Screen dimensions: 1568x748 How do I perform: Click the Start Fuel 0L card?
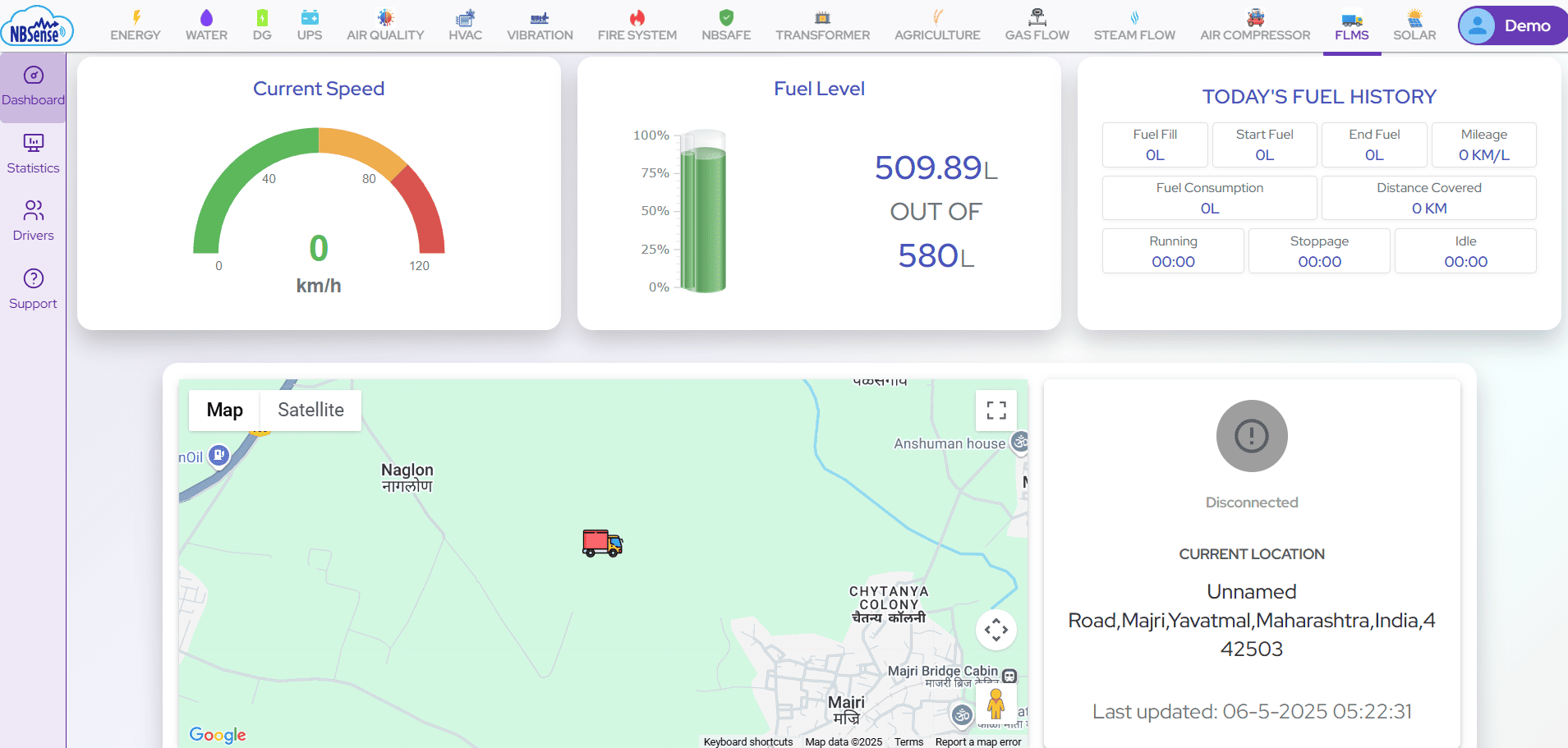1265,145
